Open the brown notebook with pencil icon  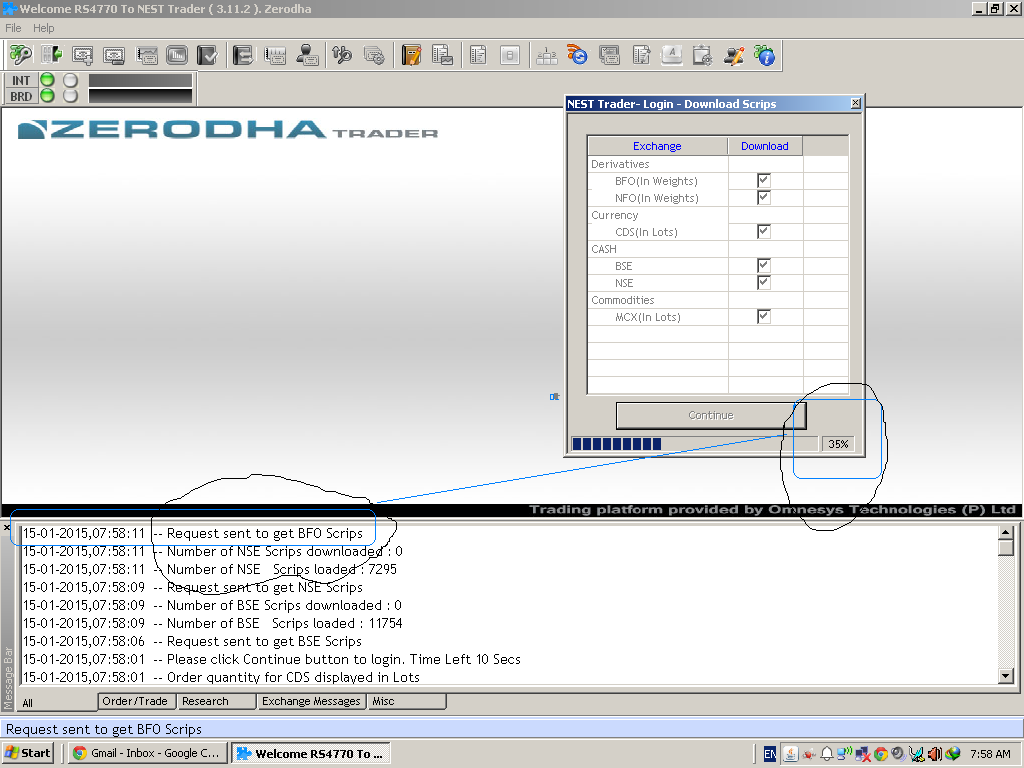coord(411,56)
